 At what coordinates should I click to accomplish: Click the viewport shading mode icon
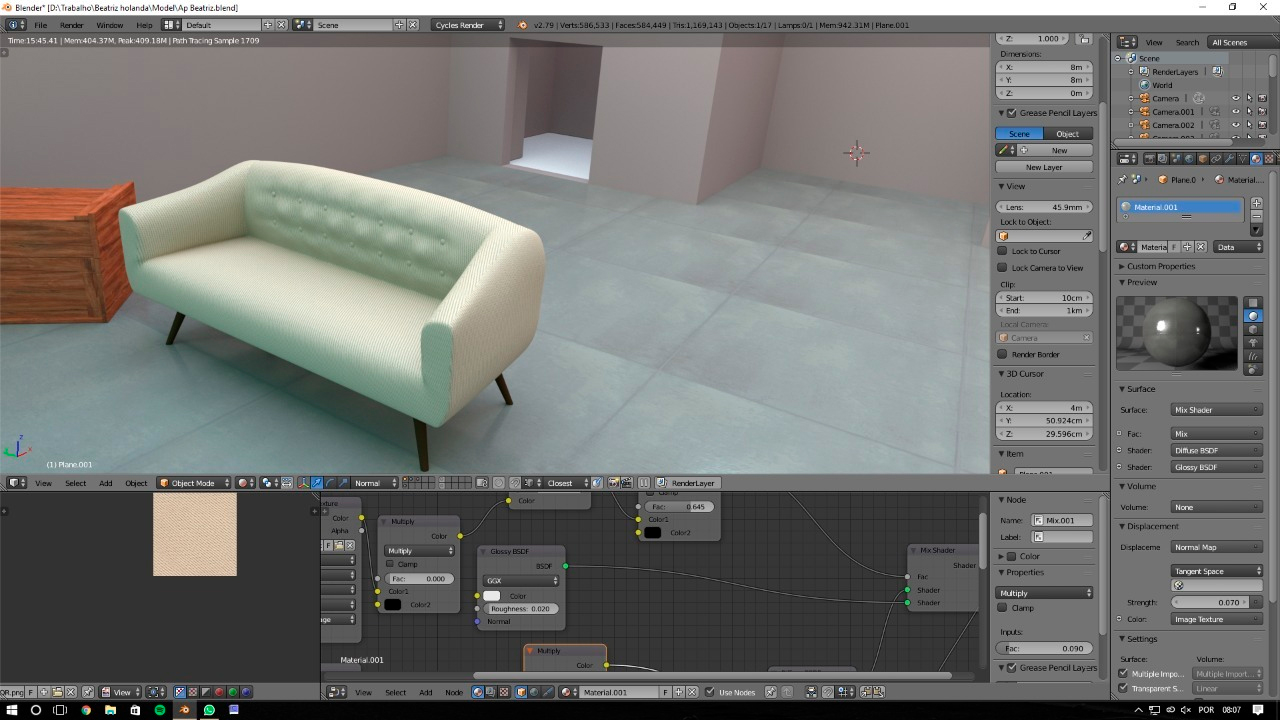click(x=244, y=483)
